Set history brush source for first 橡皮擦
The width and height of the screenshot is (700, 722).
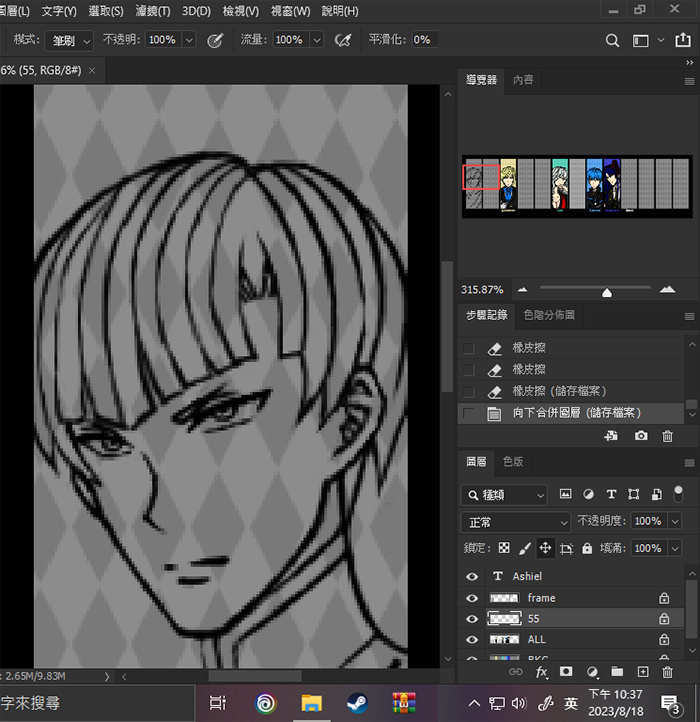pyautogui.click(x=469, y=349)
